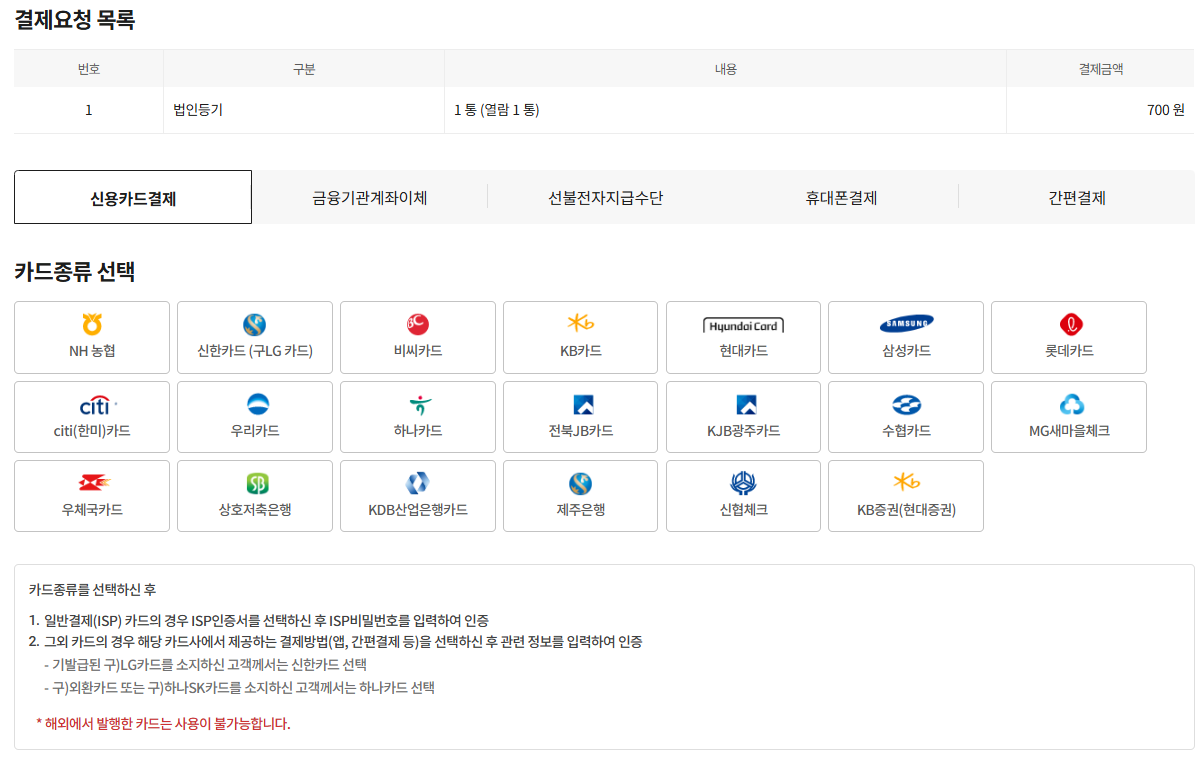Pick the 비씨카드 red logo
This screenshot has width=1204, height=757.
[418, 325]
